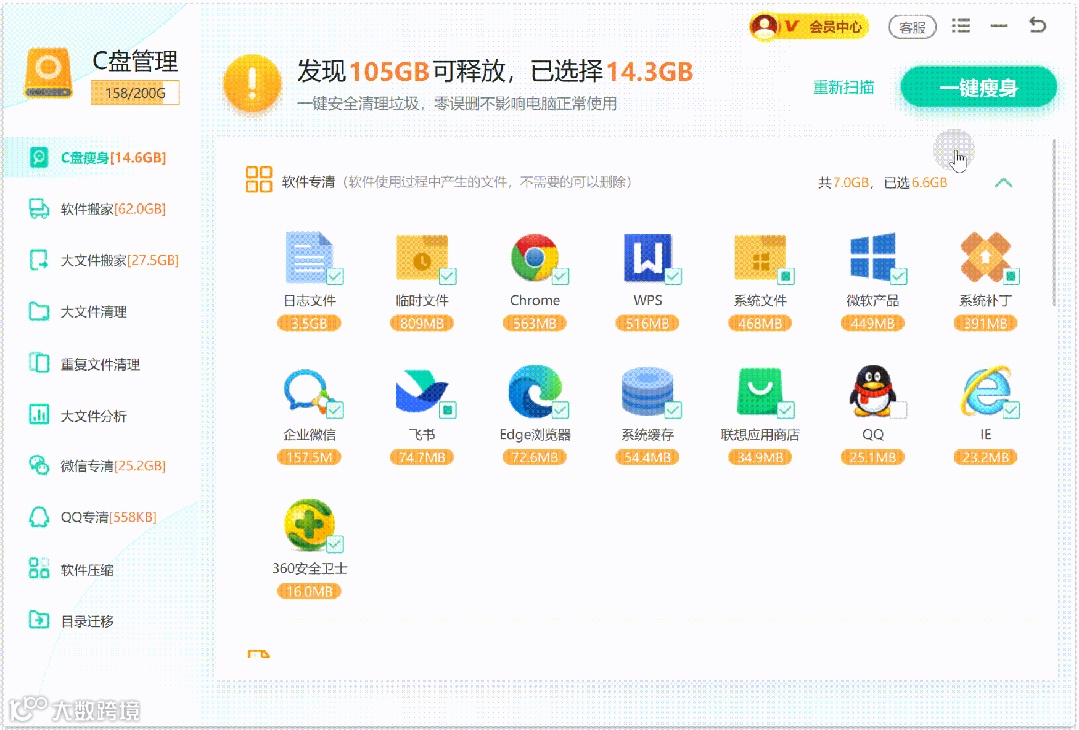Collapse the 软件专清 section chevron
Image resolution: width=1079 pixels, height=730 pixels.
pos(1003,182)
